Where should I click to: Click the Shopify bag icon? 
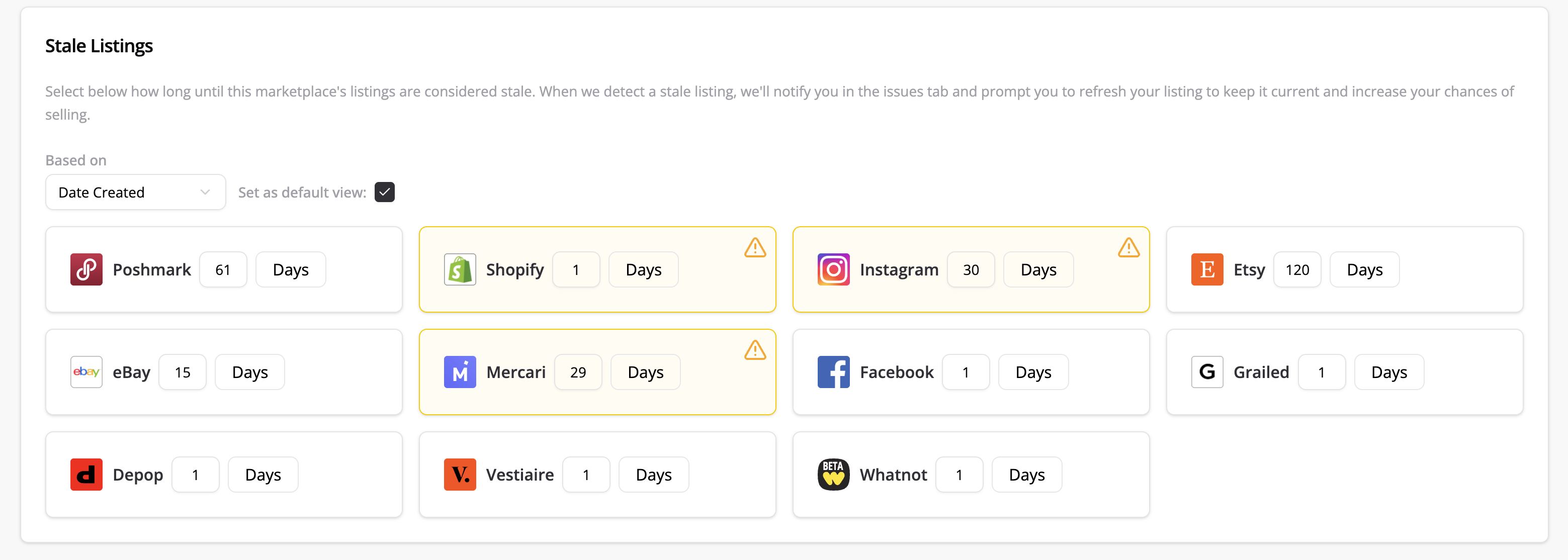point(460,269)
